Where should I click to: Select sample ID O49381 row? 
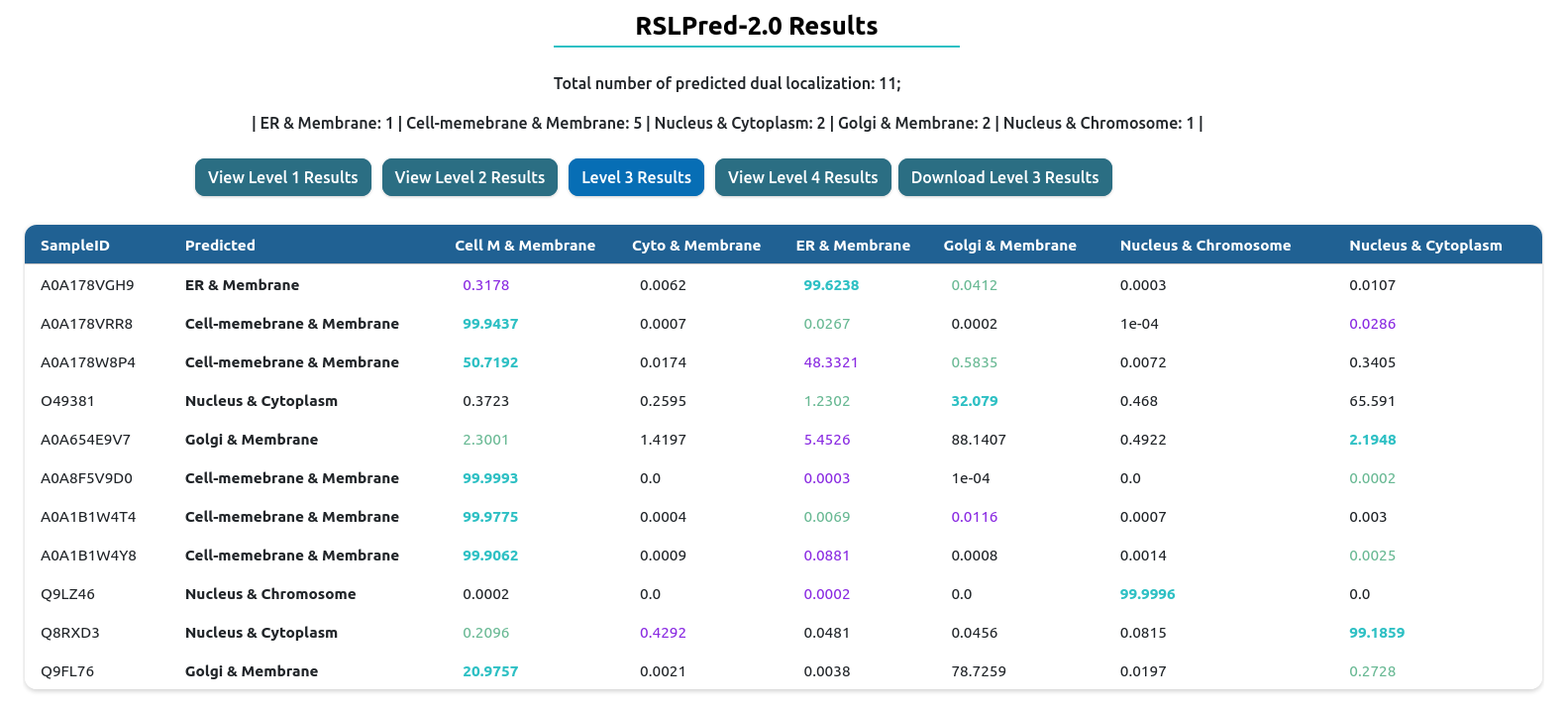point(67,401)
